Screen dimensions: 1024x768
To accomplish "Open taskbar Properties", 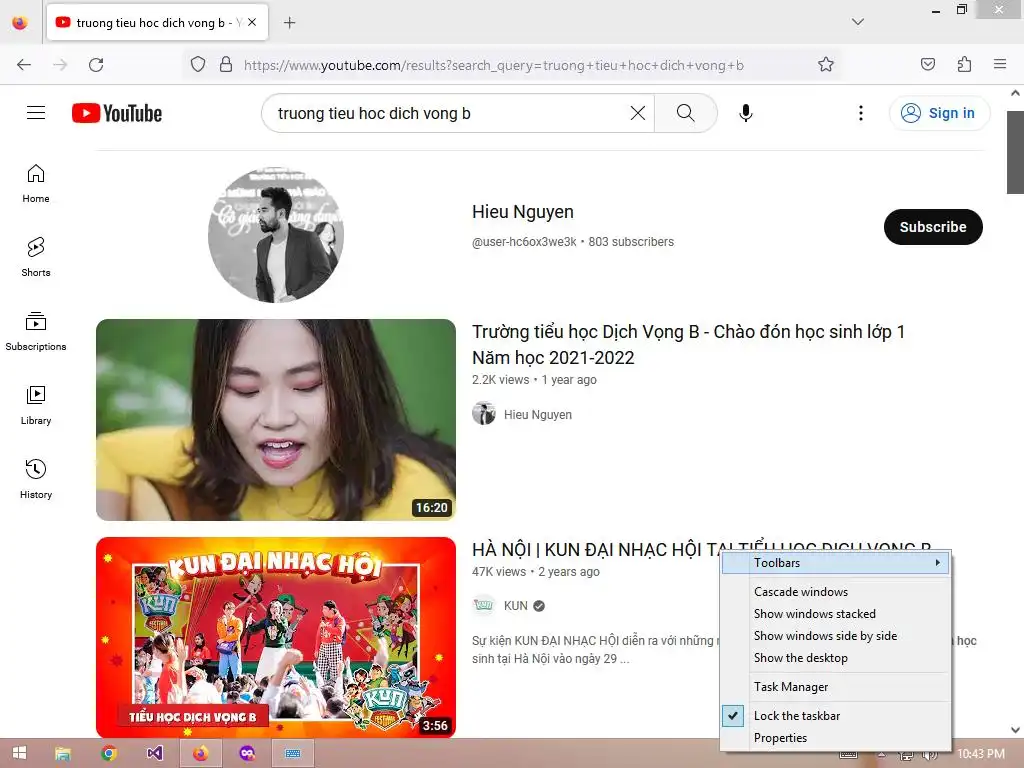I will pos(835,738).
